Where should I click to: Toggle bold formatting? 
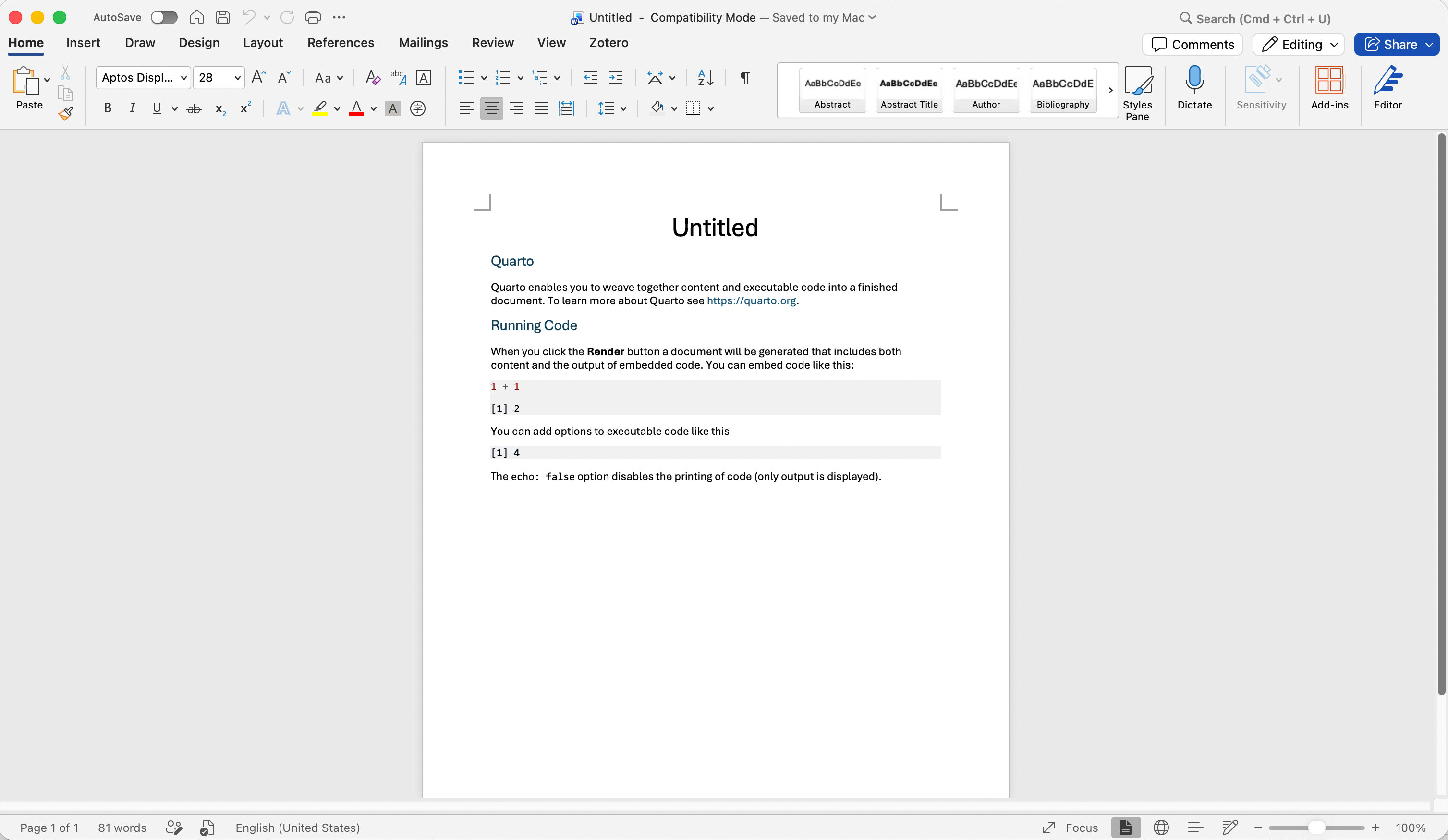click(108, 108)
